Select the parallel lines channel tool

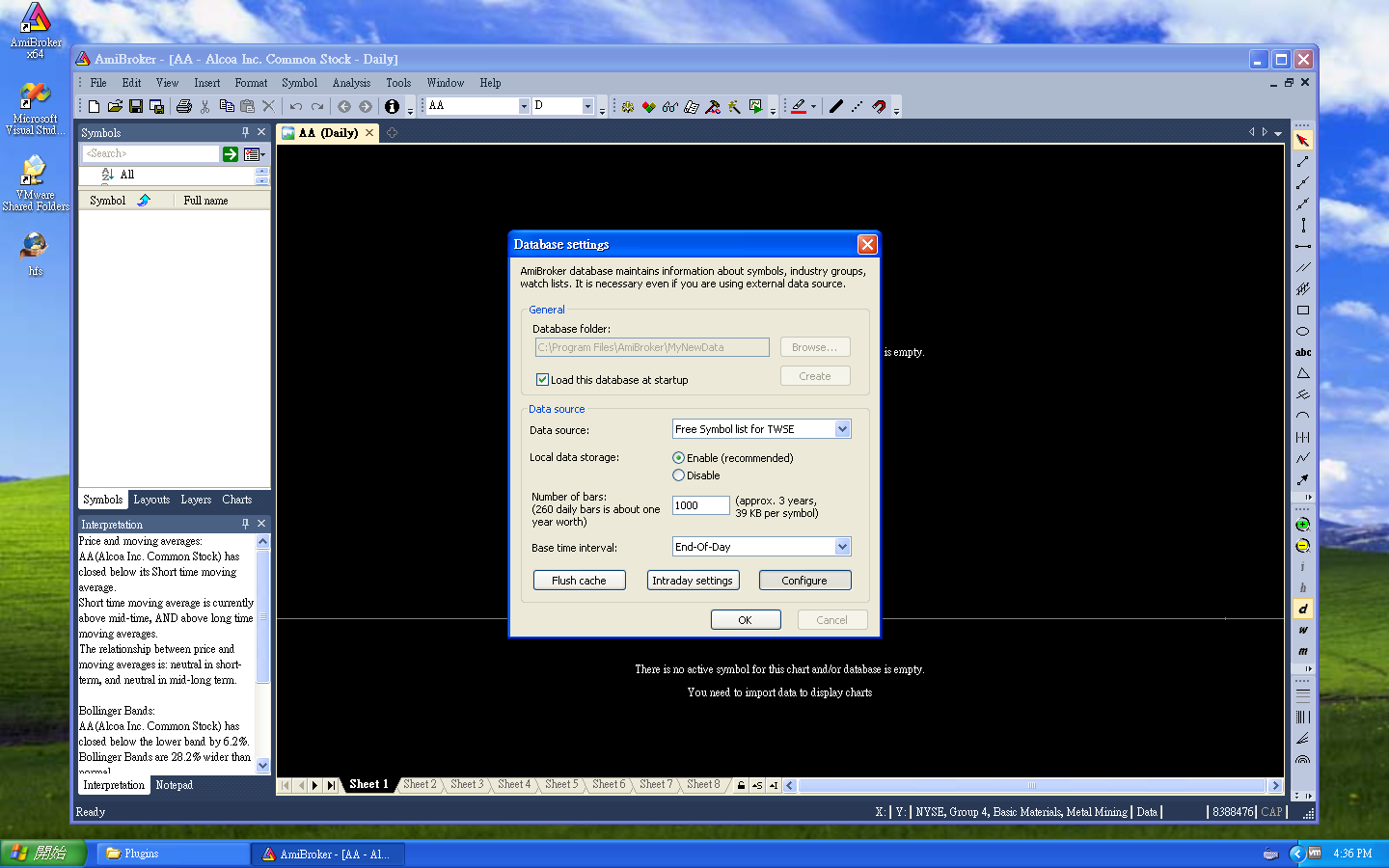(x=1303, y=268)
